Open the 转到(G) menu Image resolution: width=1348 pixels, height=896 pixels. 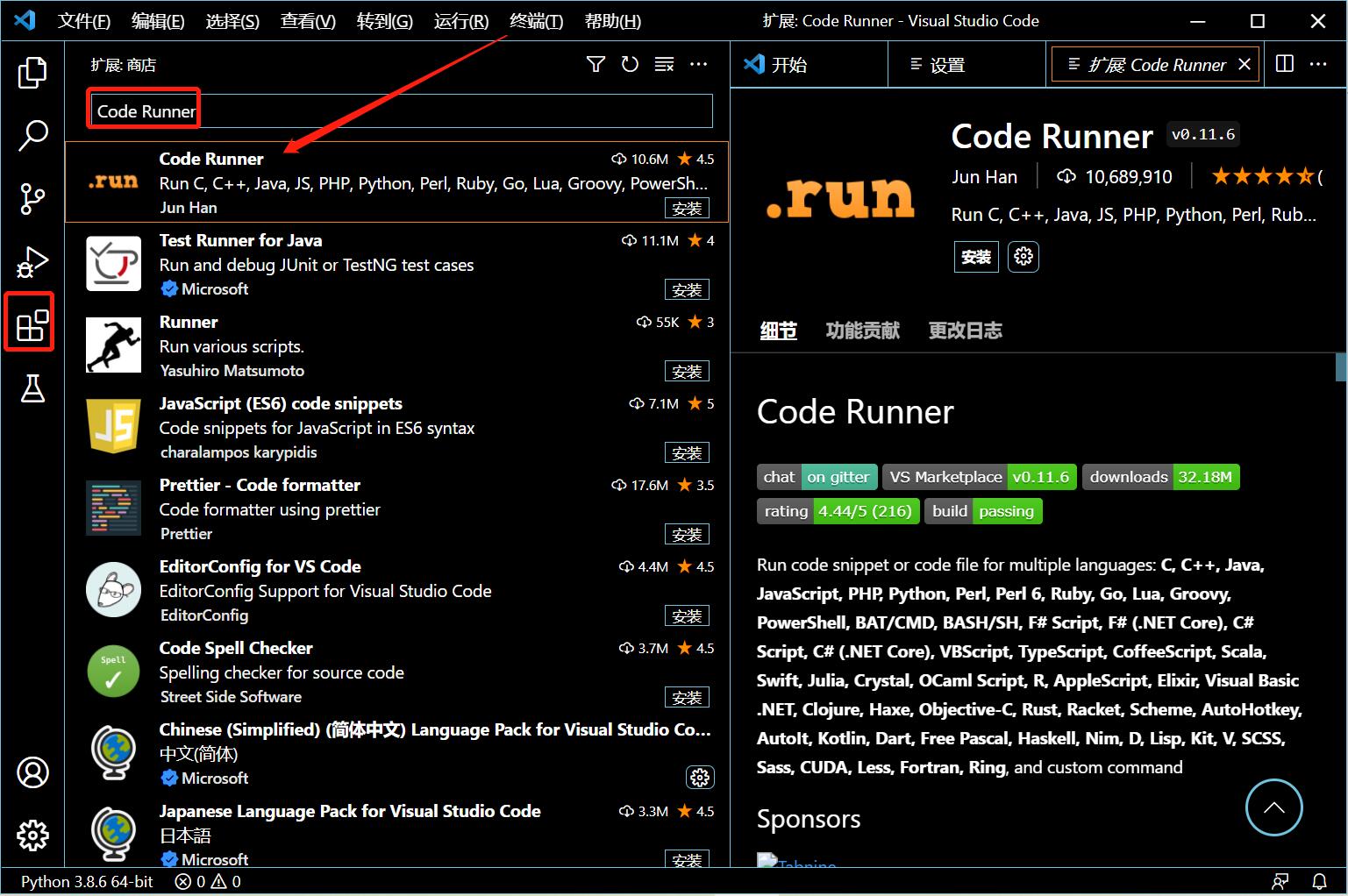point(384,21)
